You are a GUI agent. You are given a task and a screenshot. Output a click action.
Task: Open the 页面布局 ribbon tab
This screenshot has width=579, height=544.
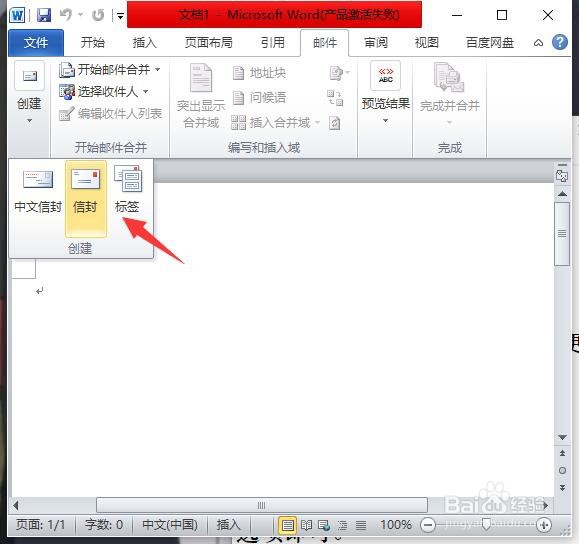[209, 42]
